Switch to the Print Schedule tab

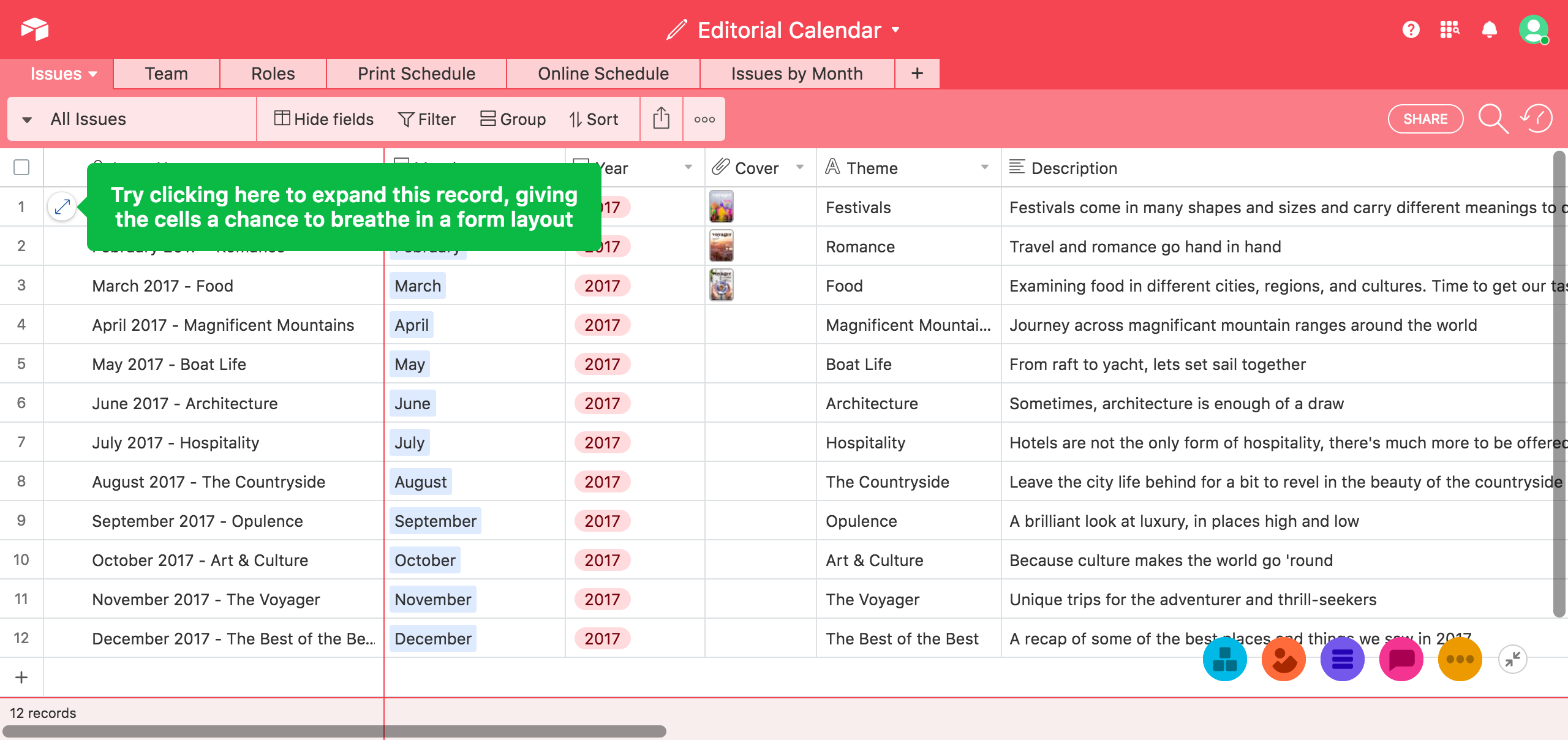(x=417, y=74)
